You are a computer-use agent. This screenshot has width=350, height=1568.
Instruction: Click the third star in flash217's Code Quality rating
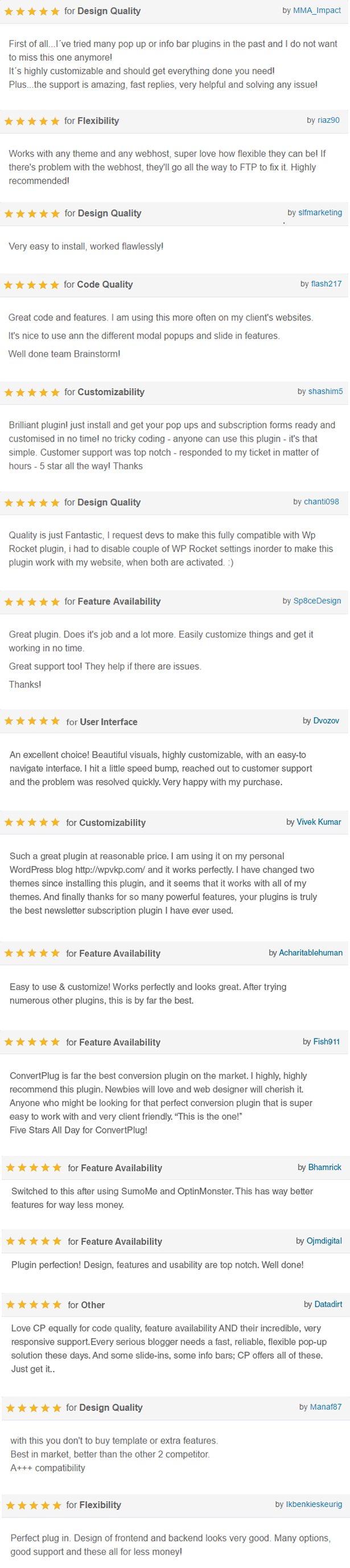click(x=32, y=284)
